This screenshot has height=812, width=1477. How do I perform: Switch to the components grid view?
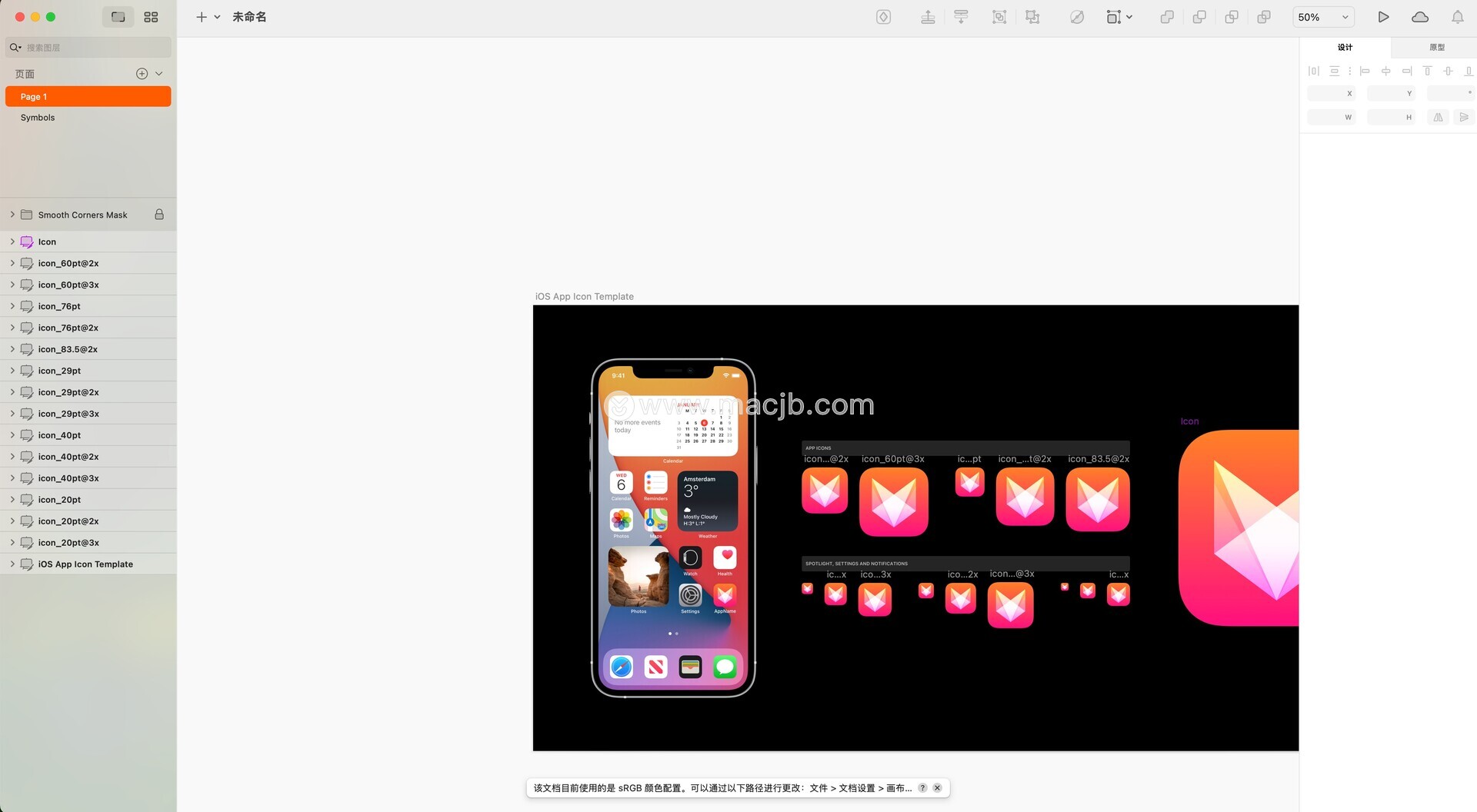click(151, 17)
